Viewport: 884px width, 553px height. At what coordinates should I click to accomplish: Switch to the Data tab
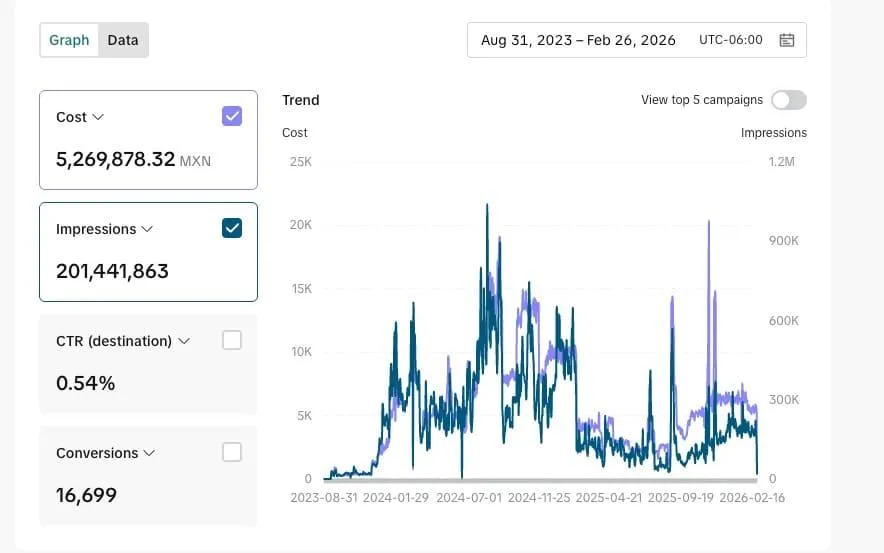[123, 40]
